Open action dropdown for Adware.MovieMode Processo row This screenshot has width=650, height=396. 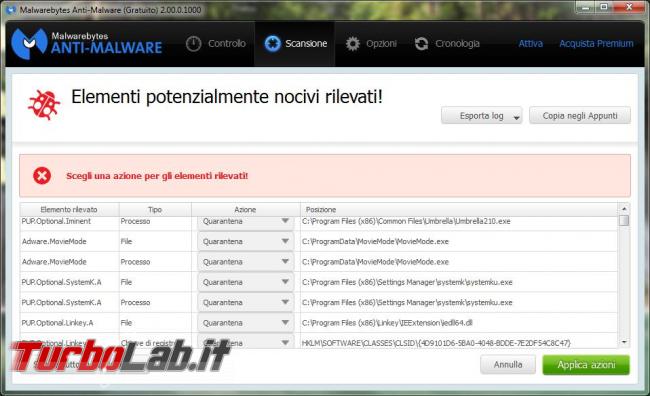coord(245,262)
